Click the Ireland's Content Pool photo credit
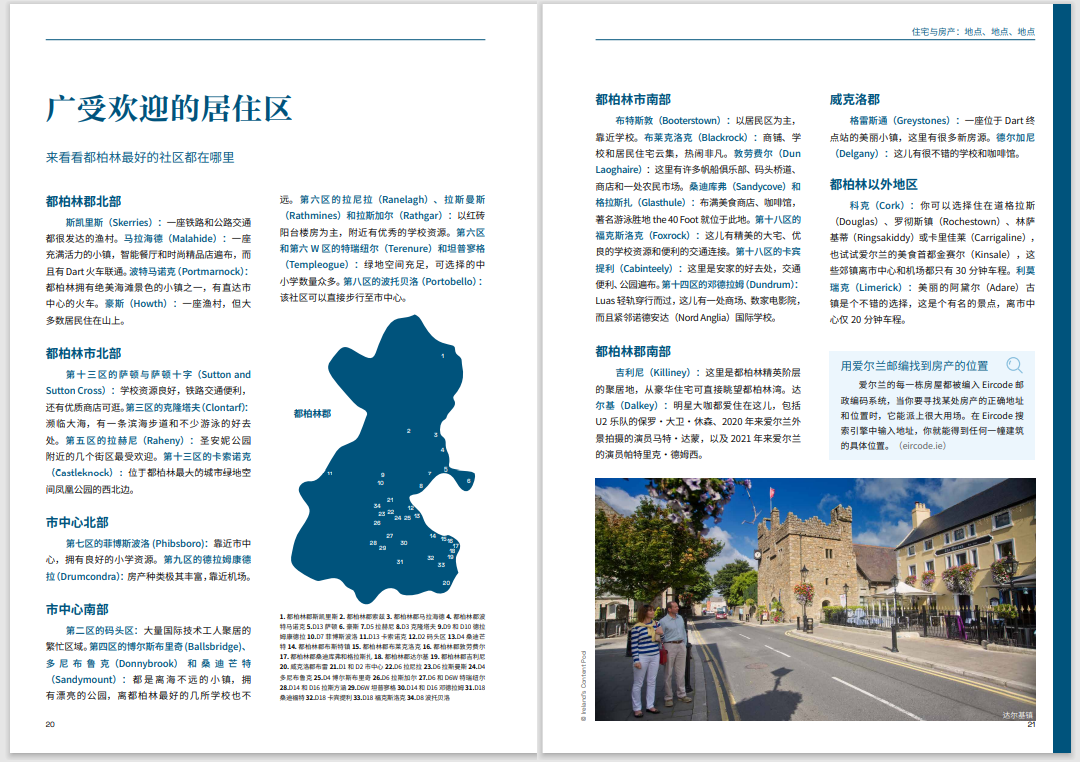This screenshot has width=1080, height=762. [x=583, y=686]
